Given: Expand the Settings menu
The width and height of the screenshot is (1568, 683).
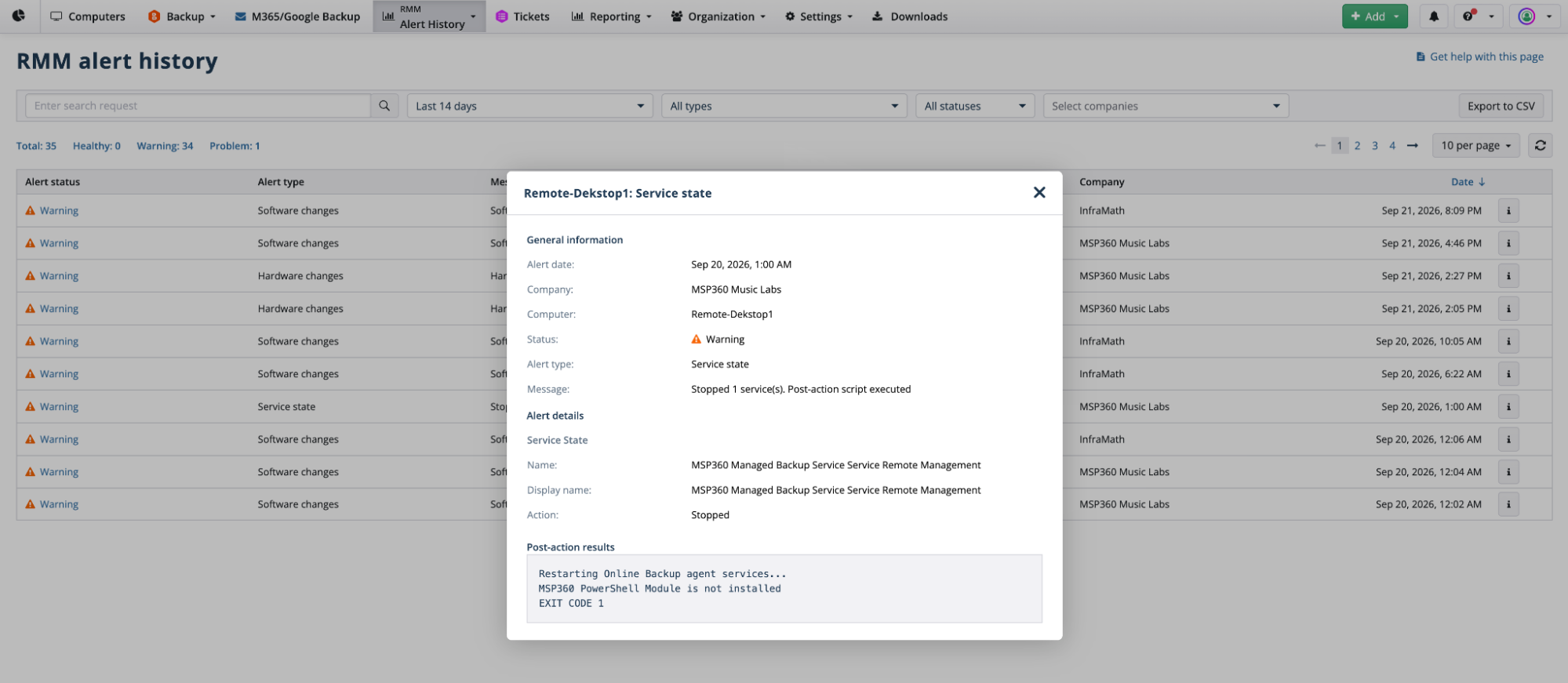Looking at the screenshot, I should coord(818,16).
